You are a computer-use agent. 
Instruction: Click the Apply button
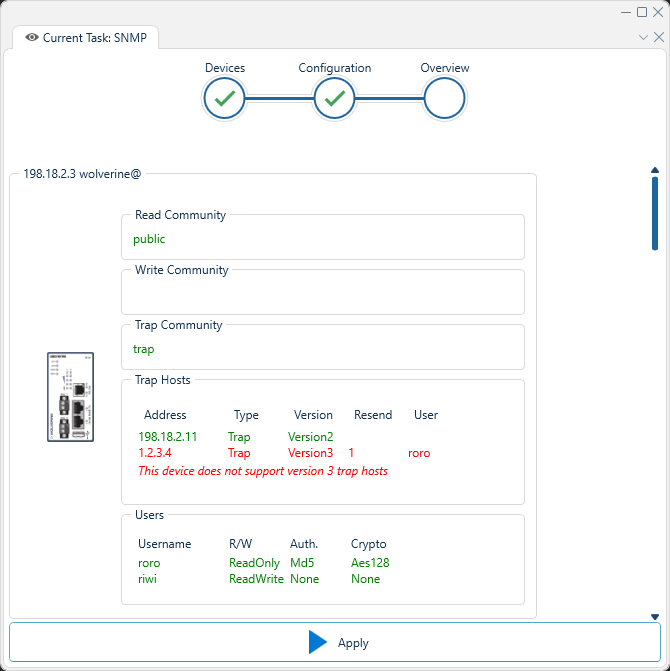click(335, 642)
